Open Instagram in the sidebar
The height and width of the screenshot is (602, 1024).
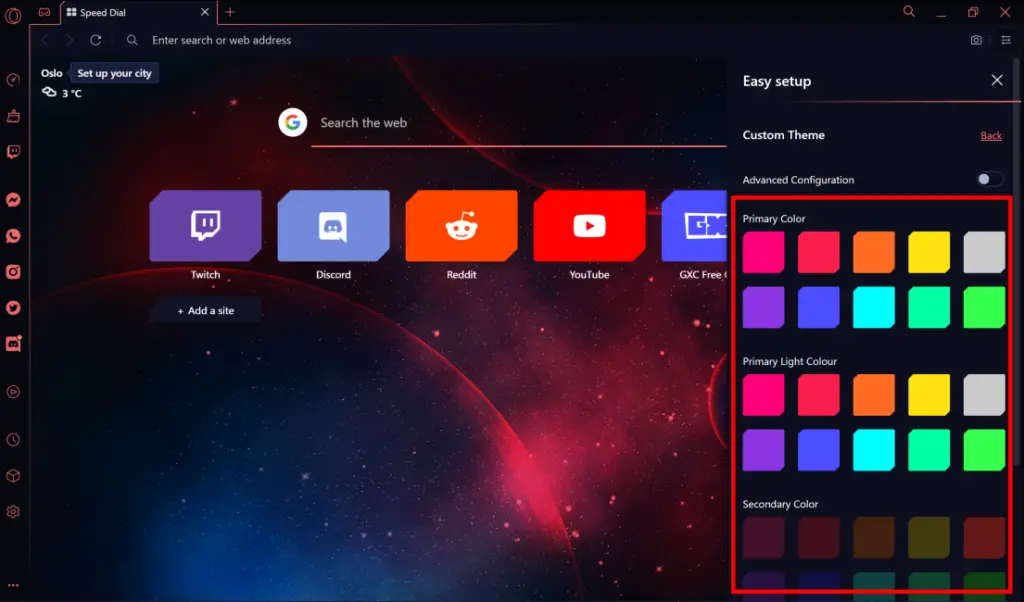pos(13,272)
